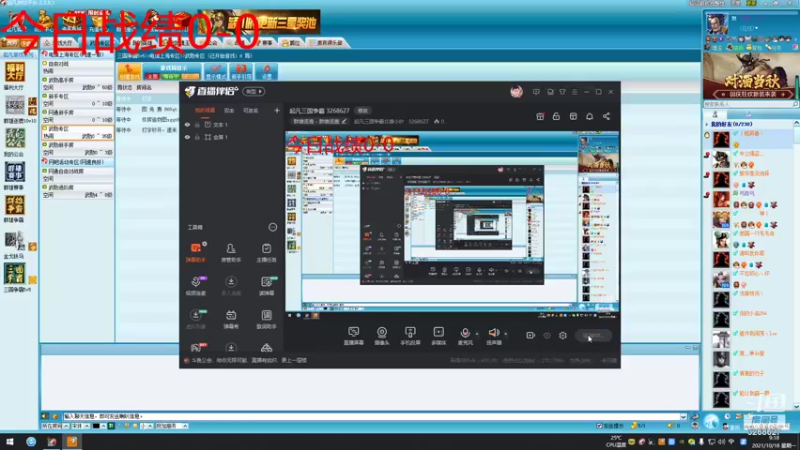Click 新手引导 in the game lobby toolbar
This screenshot has width=800, height=450.
[x=241, y=72]
